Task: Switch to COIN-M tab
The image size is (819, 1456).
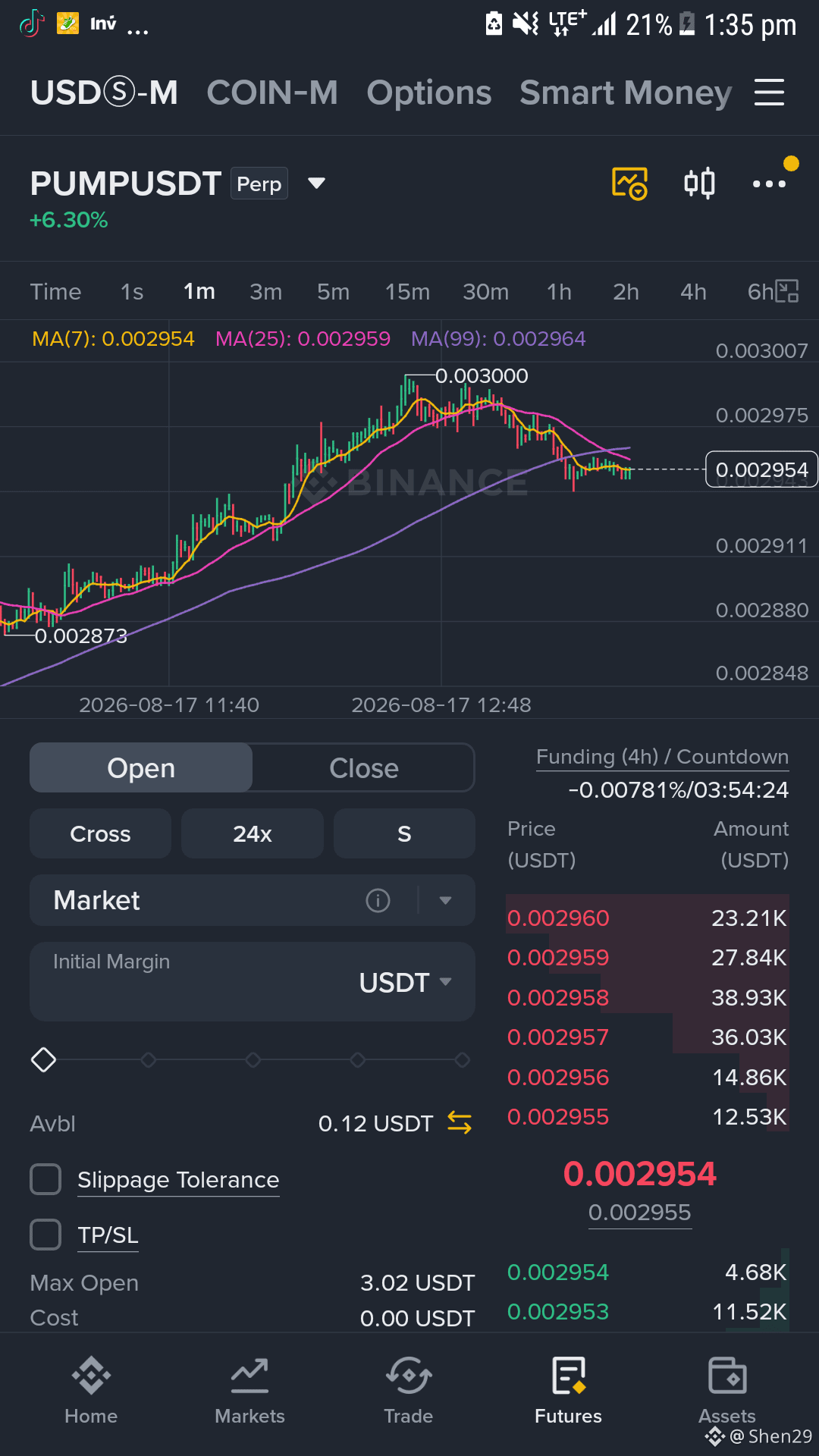Action: 272,93
